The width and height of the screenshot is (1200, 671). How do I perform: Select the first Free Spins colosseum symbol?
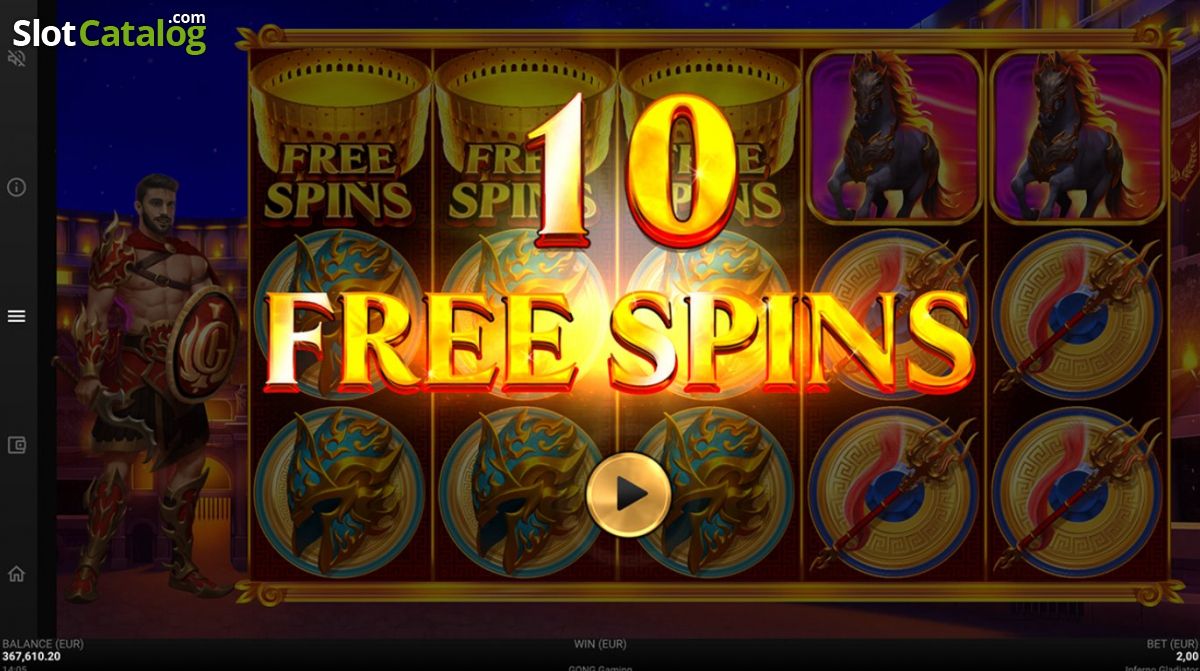339,137
